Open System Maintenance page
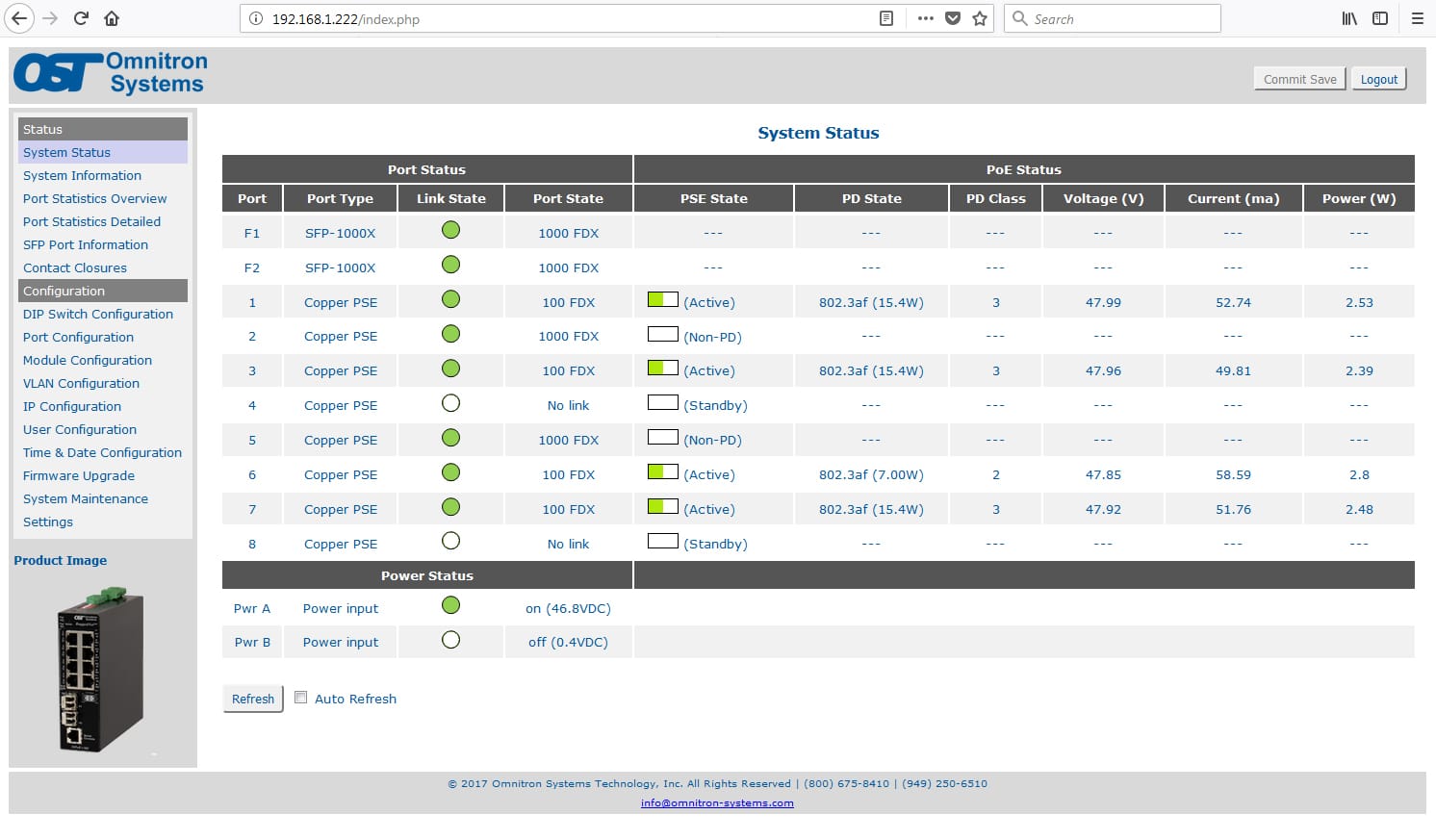The width and height of the screenshot is (1436, 840). coord(86,498)
